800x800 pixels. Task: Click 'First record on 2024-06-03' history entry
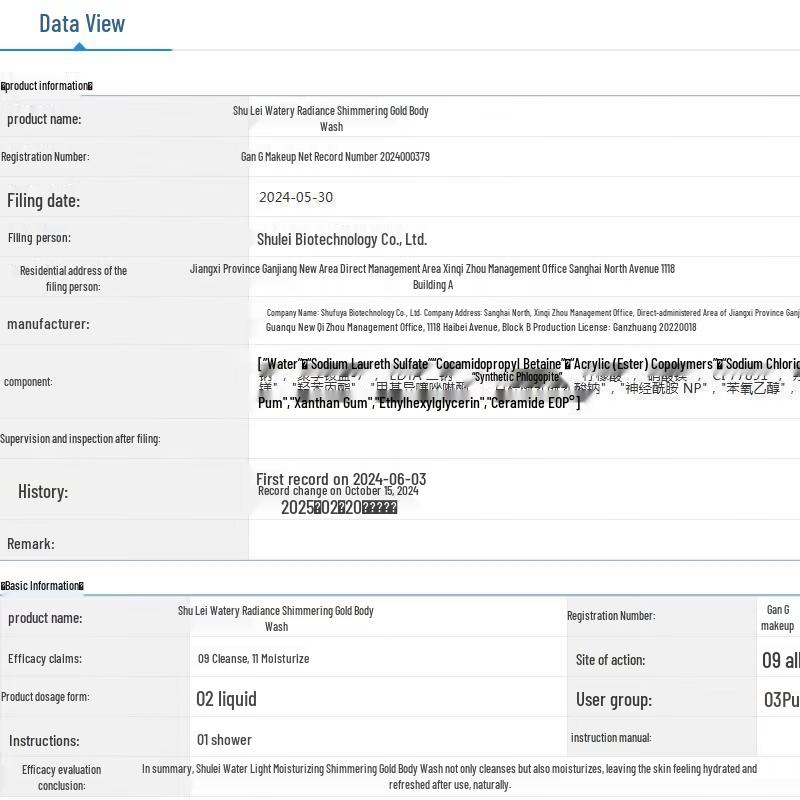tap(341, 479)
